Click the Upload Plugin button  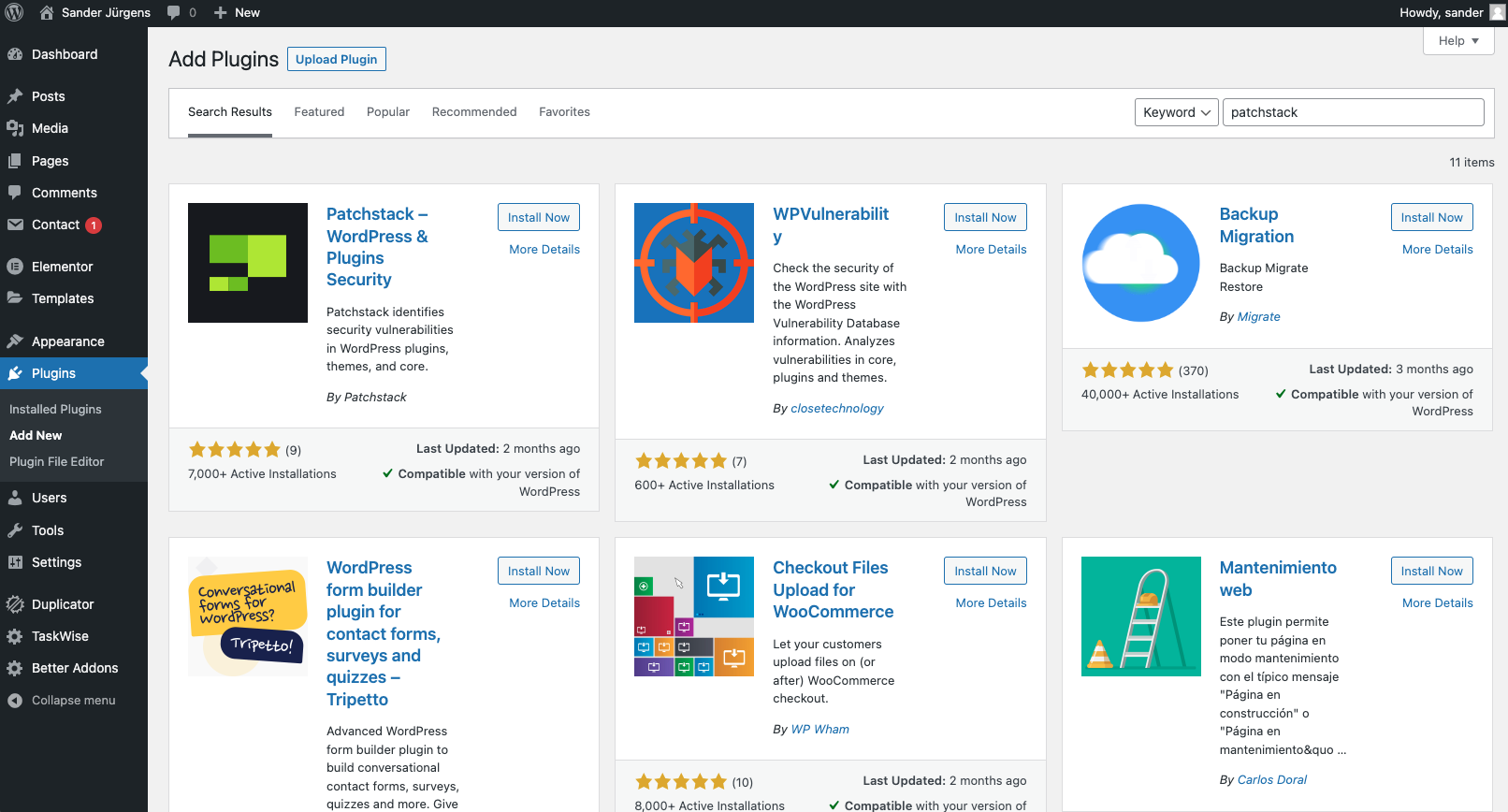tap(337, 59)
